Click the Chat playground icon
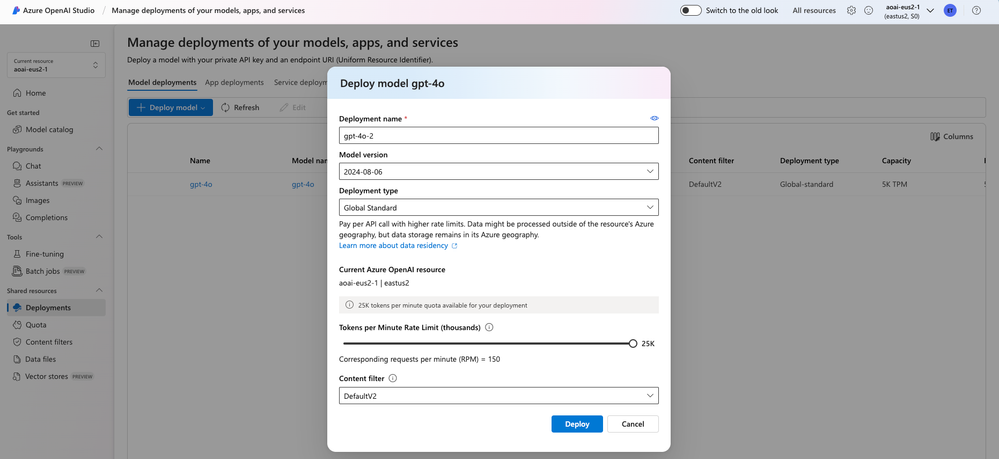Screen dimensions: 999x459 coord(17,166)
